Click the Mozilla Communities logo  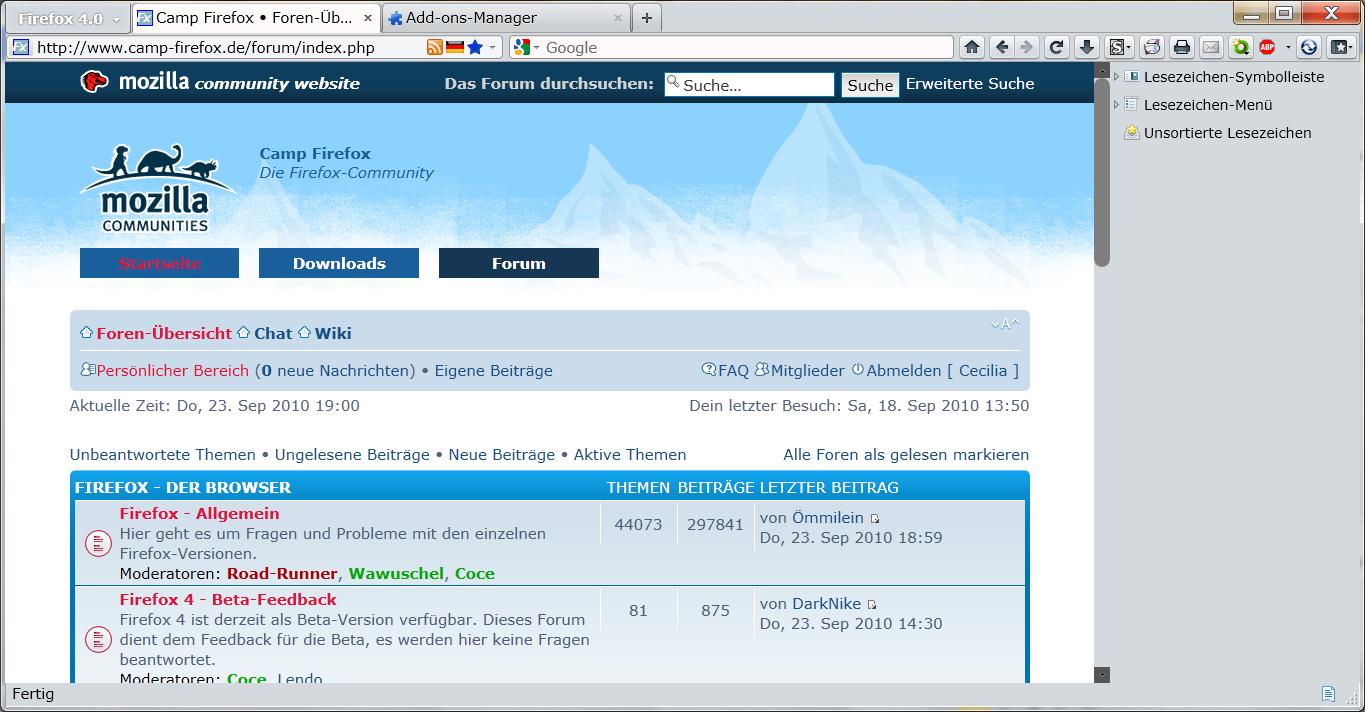point(156,189)
